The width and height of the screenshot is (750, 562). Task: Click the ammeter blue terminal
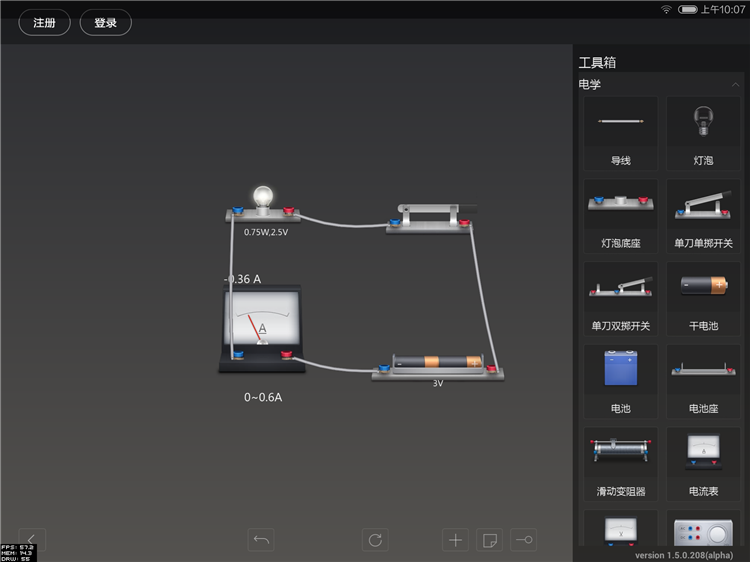point(238,355)
